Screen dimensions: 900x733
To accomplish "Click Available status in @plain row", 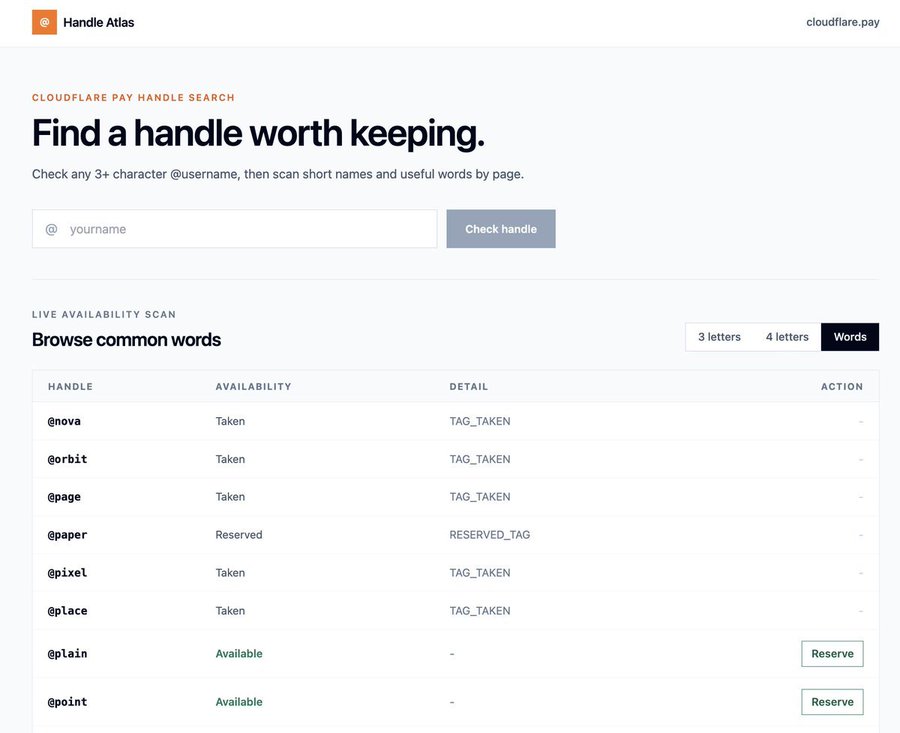I will pyautogui.click(x=239, y=654).
